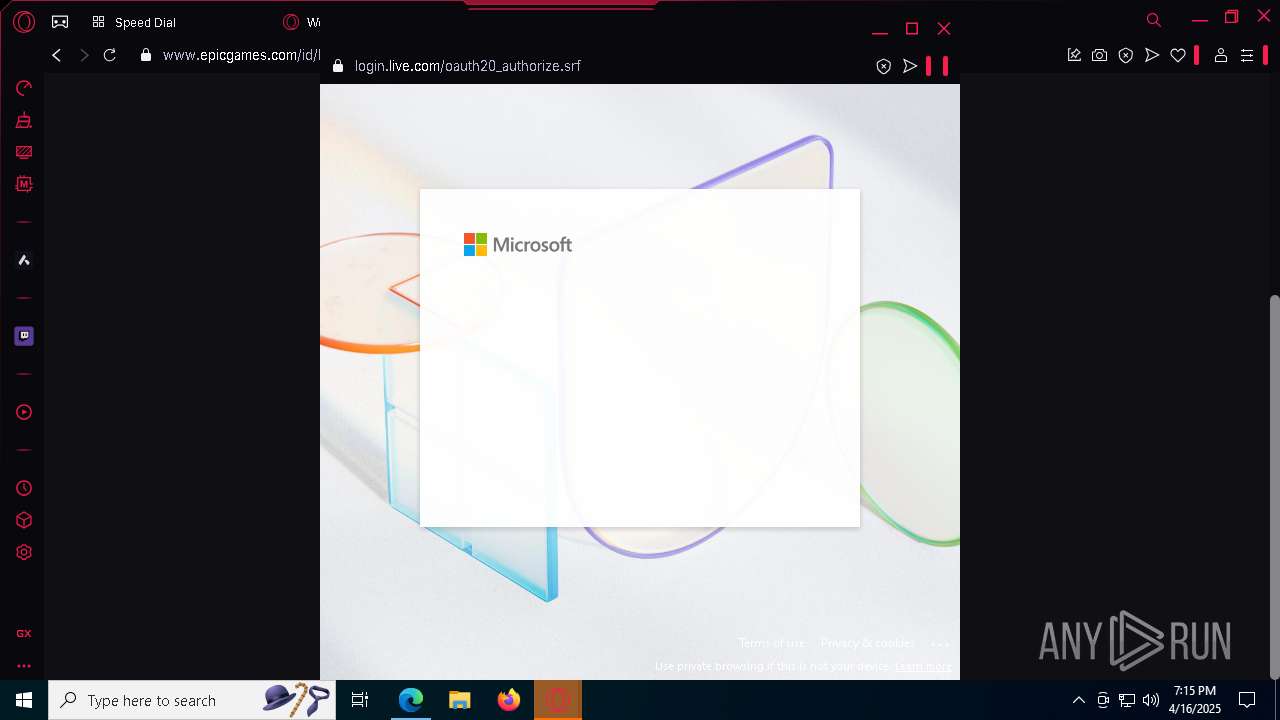Click the edit/share icon in main toolbar
This screenshot has height=720, width=1280.
tap(1074, 55)
